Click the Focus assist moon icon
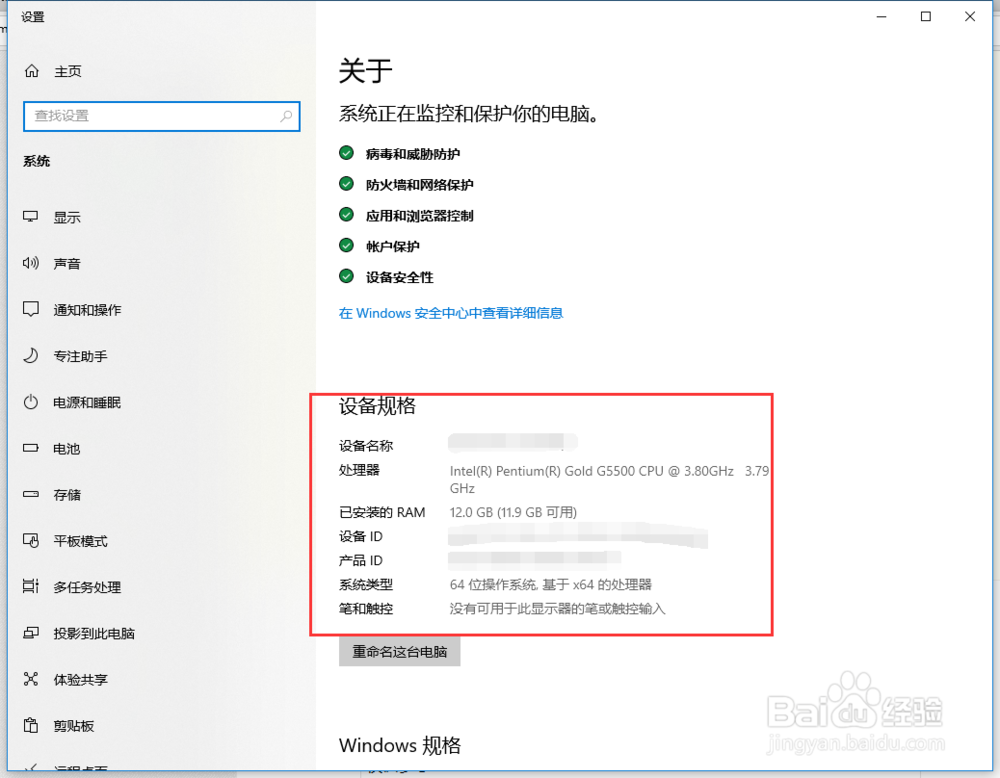1000x778 pixels. (x=31, y=355)
